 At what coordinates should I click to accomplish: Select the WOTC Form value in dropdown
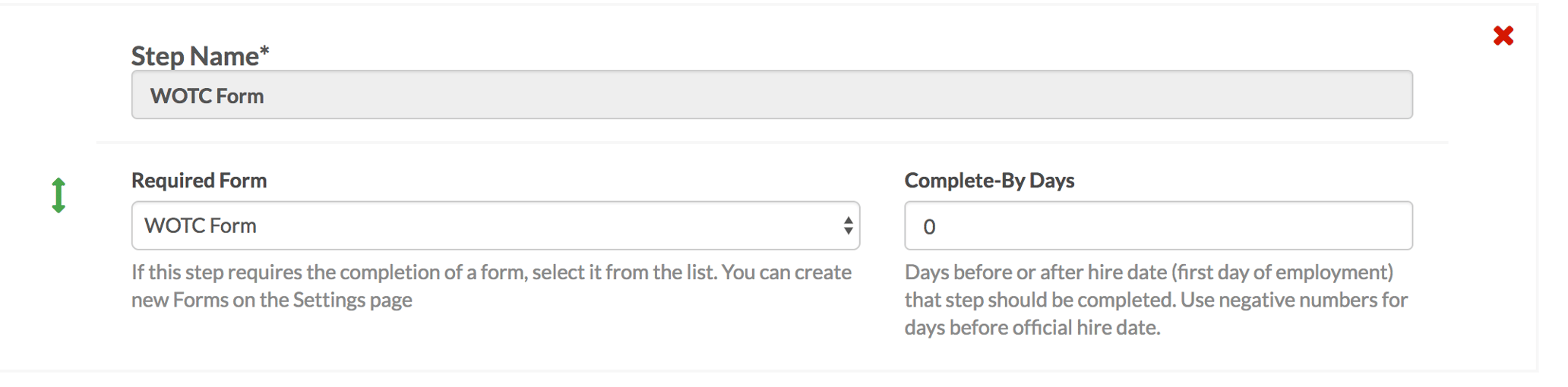pos(201,226)
